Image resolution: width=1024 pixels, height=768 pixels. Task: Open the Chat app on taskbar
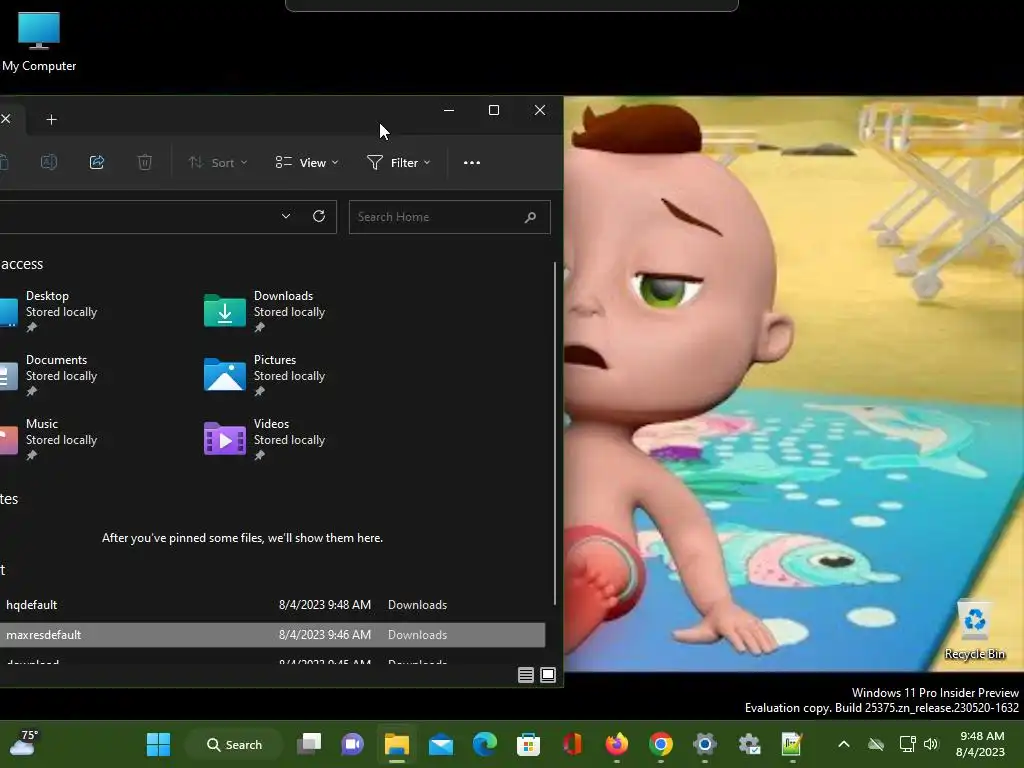353,744
